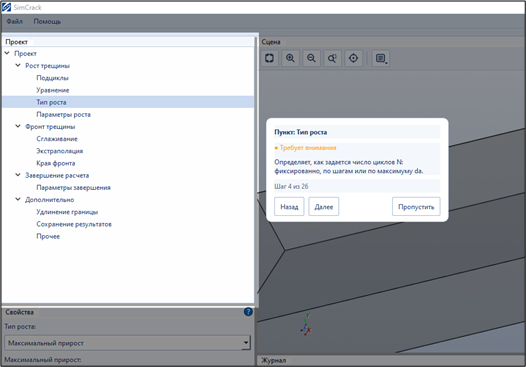This screenshot has width=526, height=367.
Task: Click the Фронт трещины tree label
Action: click(50, 126)
